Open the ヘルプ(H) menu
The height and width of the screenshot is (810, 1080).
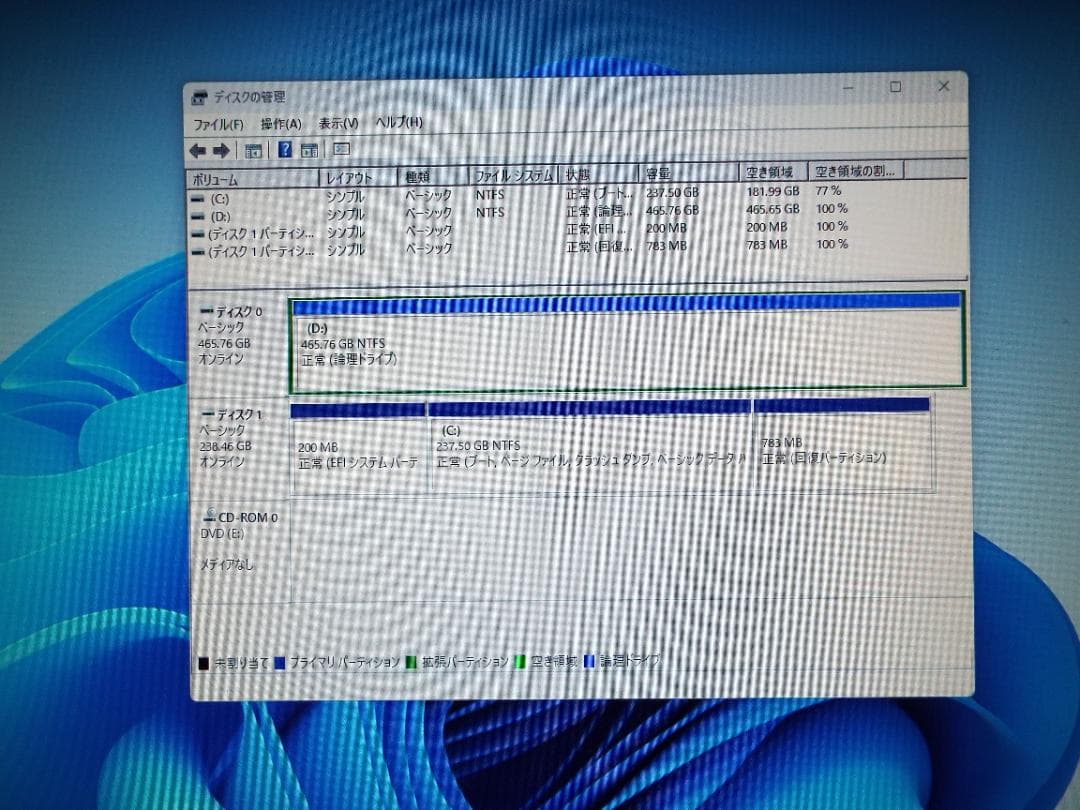(x=397, y=122)
